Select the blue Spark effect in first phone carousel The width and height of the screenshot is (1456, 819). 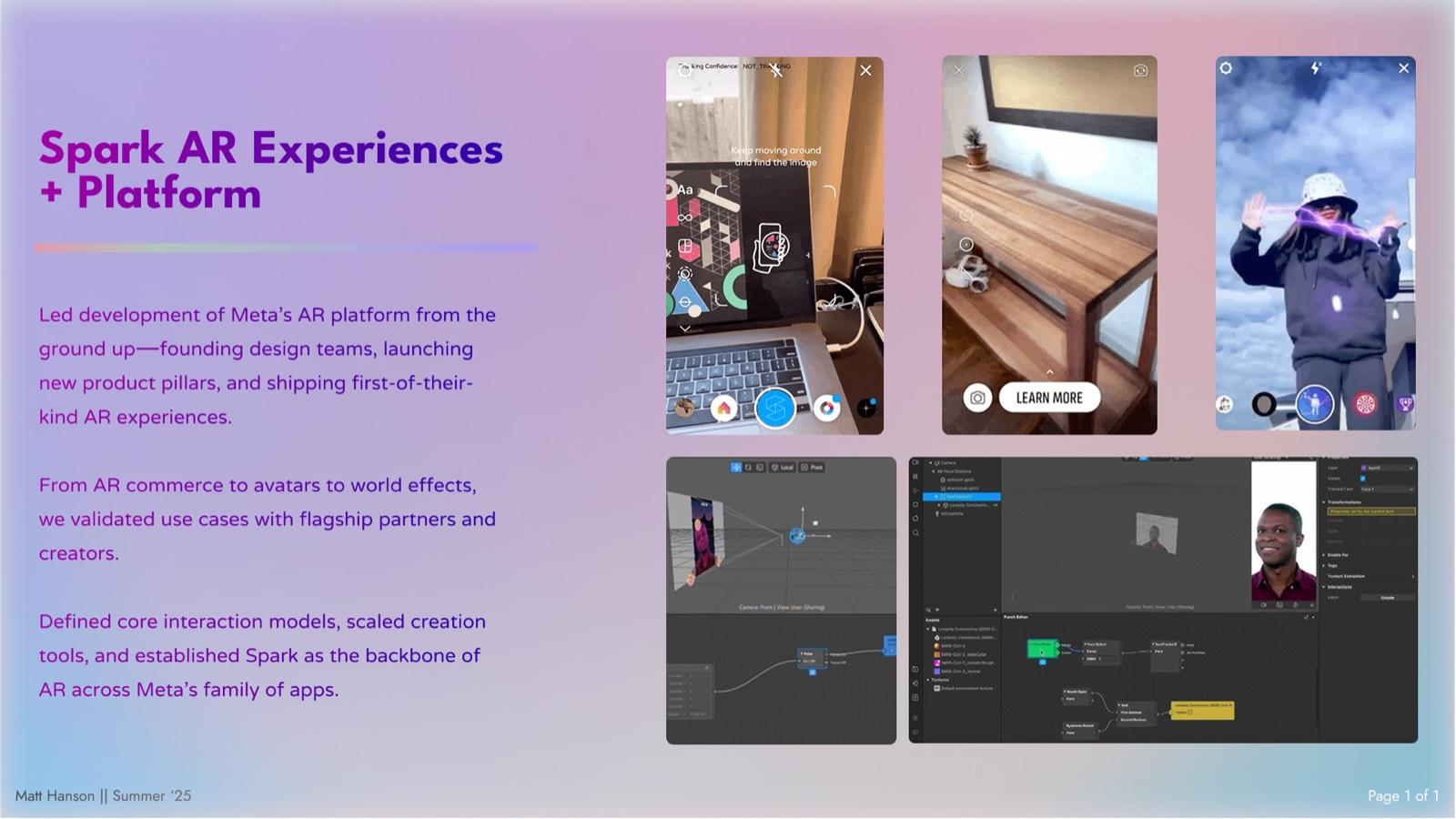tap(775, 408)
